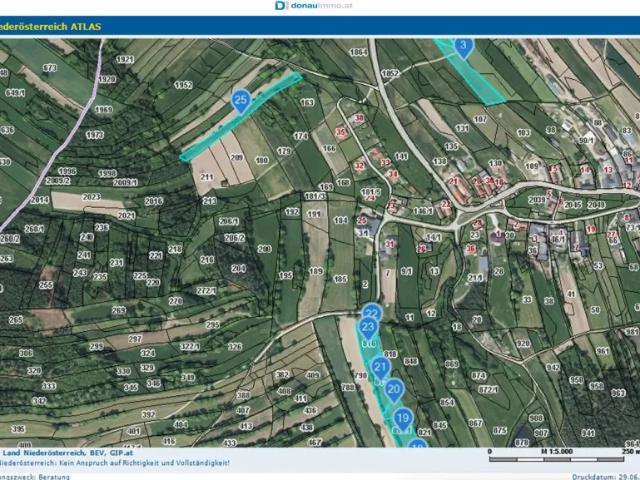Select parcel label 1952
Screen dimensions: 640x480
click(x=183, y=85)
